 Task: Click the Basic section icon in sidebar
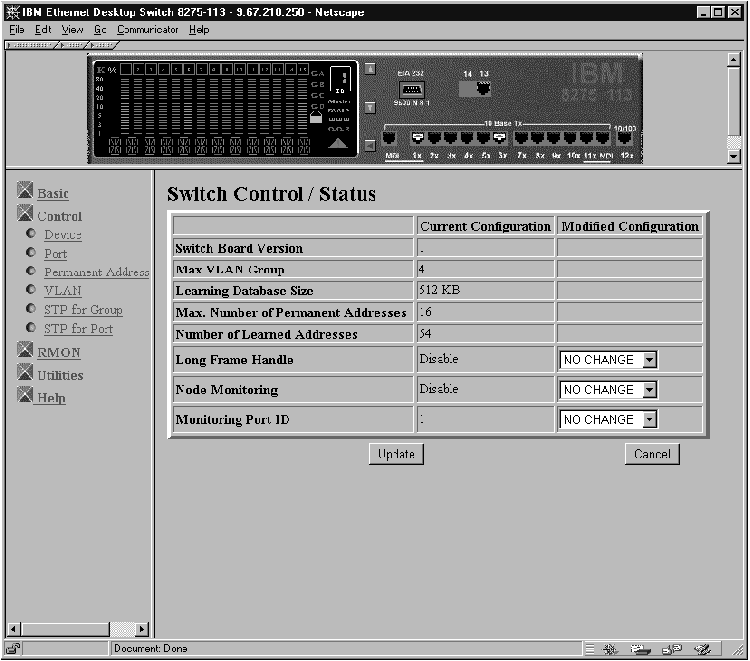tap(26, 191)
